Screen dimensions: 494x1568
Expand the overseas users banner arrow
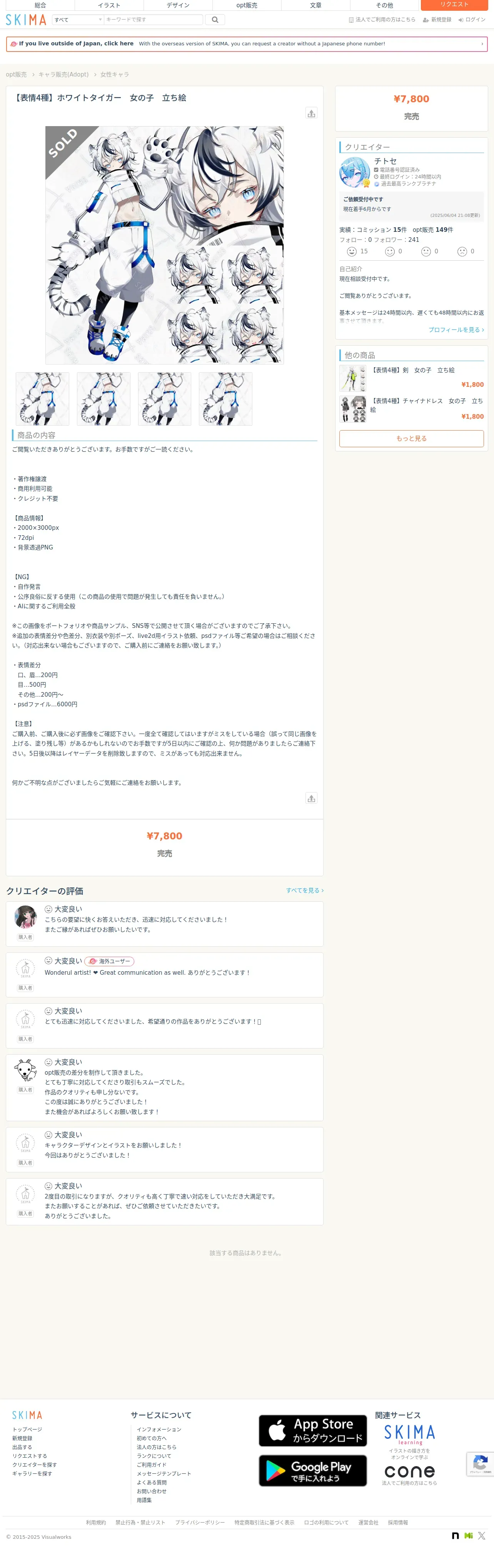(482, 44)
